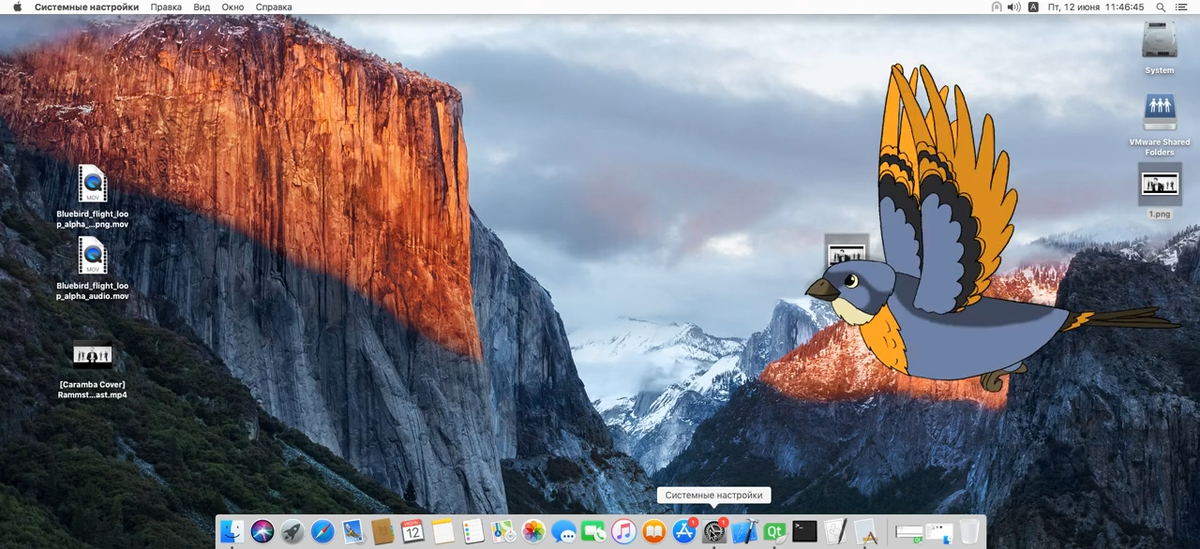Open green FaceTime icon in Dock
This screenshot has width=1200, height=549.
[594, 531]
